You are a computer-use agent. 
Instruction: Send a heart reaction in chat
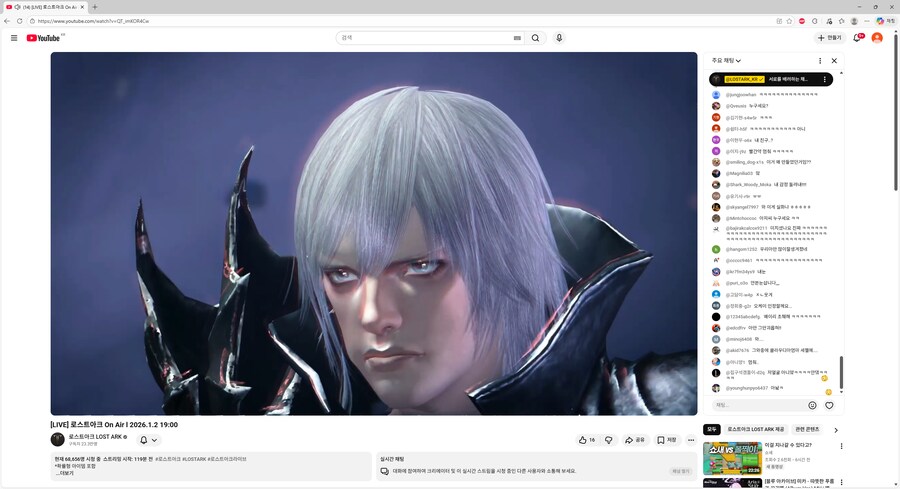pos(829,405)
